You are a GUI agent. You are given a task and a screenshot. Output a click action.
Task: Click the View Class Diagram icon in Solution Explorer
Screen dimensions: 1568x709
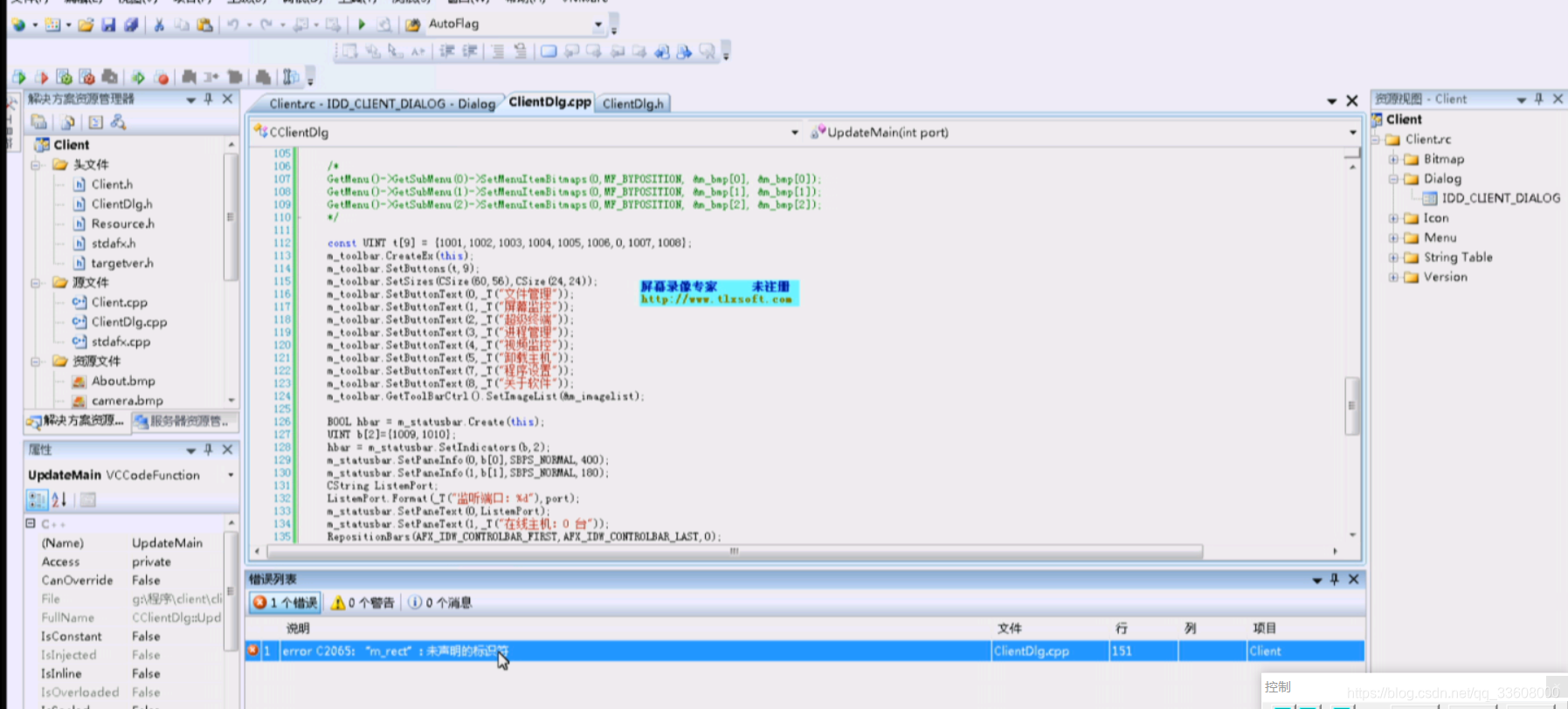tap(118, 122)
